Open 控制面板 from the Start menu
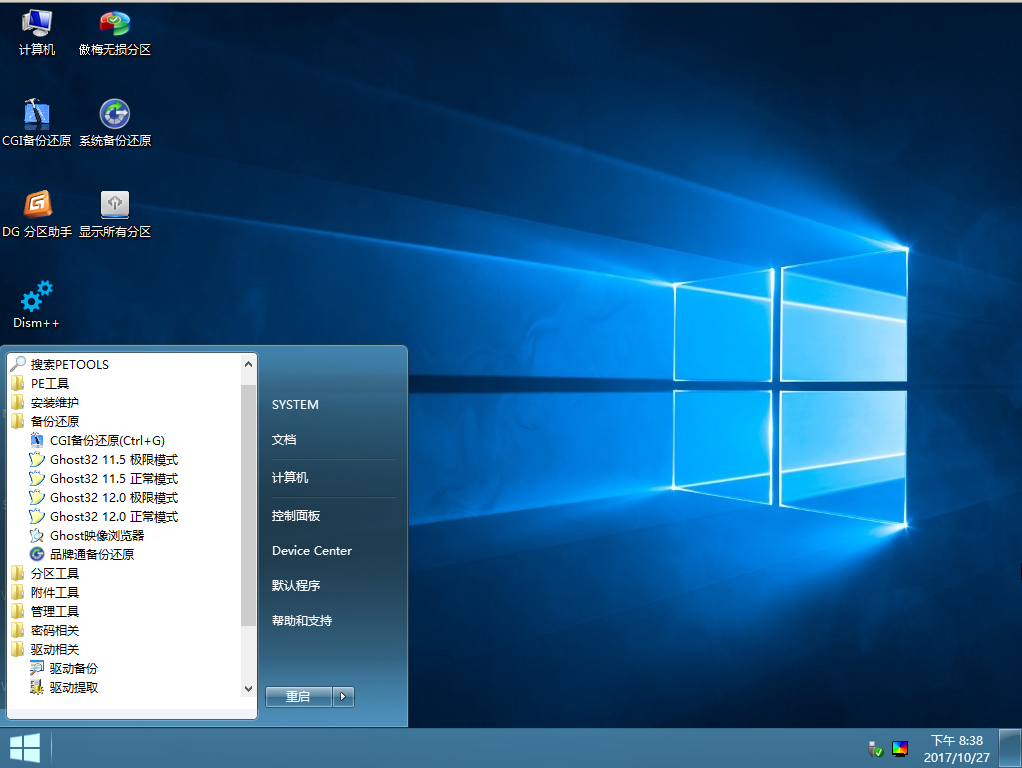This screenshot has height=768, width=1022. tap(296, 516)
